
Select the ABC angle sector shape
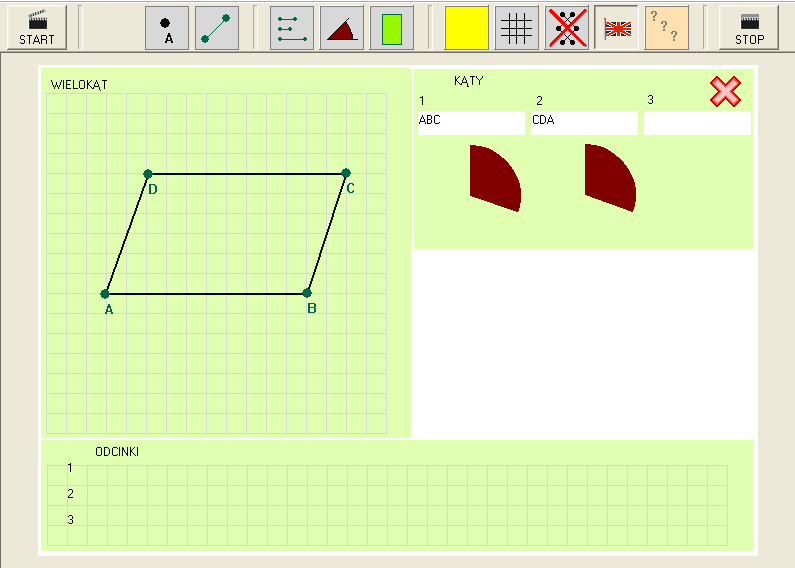tap(493, 178)
